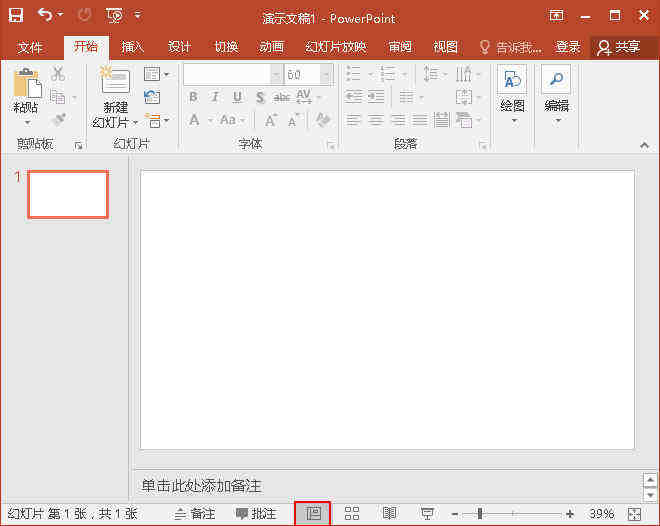This screenshot has width=660, height=526.
Task: Click the 登录 sign-in link
Action: coord(567,47)
